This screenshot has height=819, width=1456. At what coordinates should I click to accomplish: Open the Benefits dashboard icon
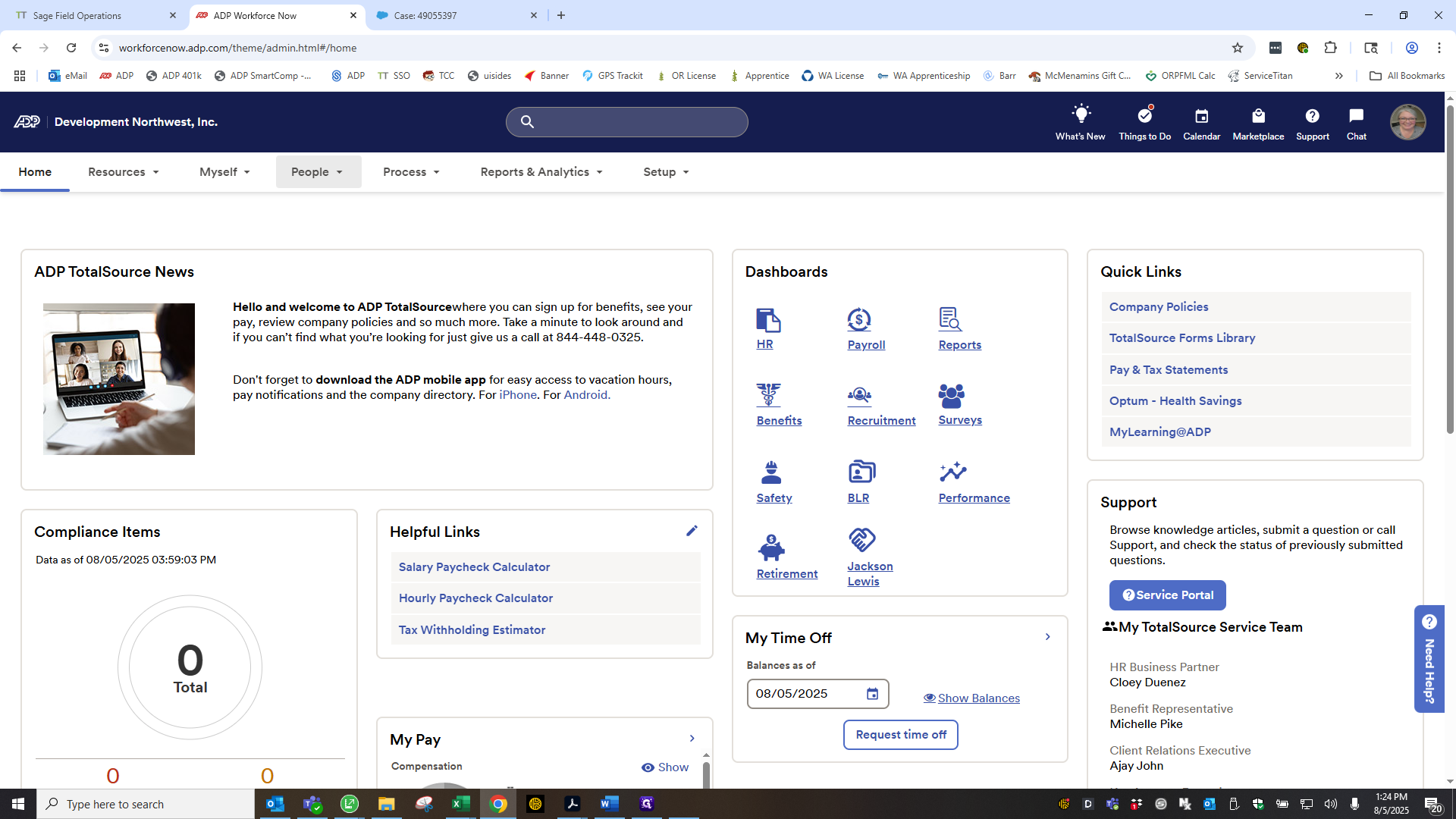768,395
